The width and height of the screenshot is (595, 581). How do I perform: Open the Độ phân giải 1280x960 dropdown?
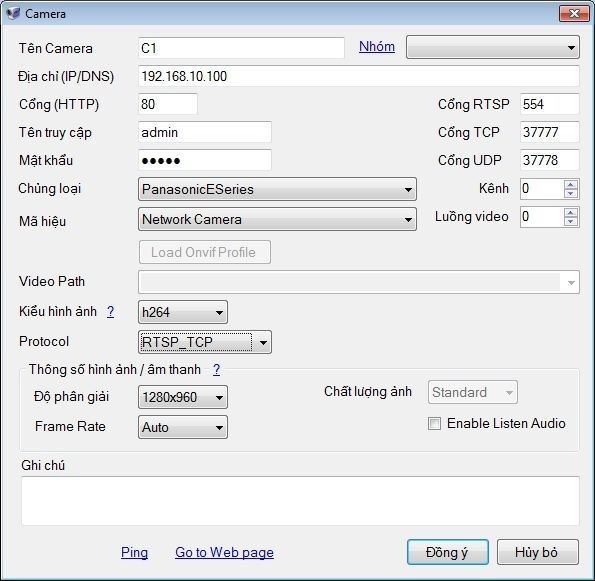[183, 397]
